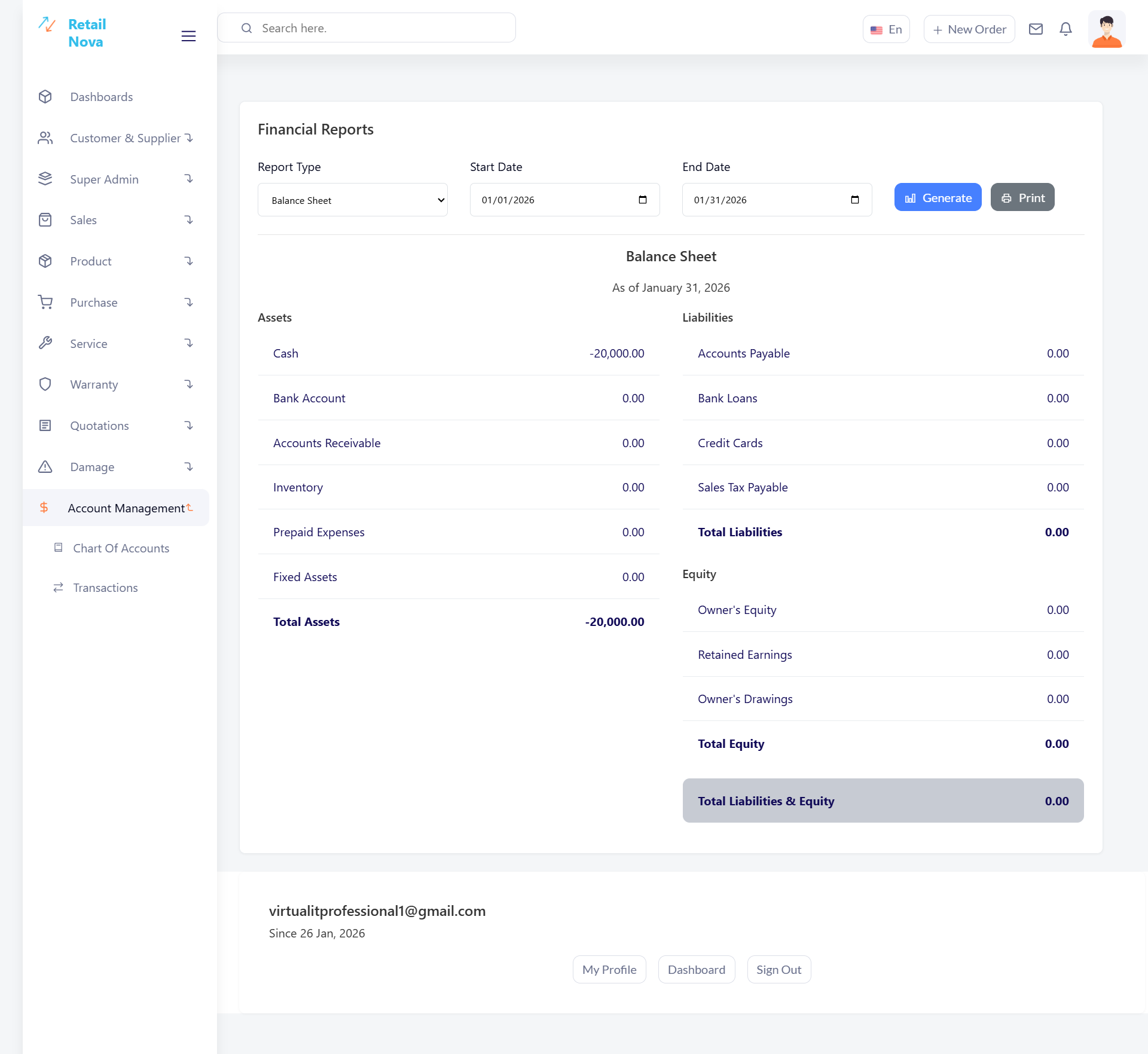Click the Sign Out button
This screenshot has height=1054, width=1148.
coord(778,970)
